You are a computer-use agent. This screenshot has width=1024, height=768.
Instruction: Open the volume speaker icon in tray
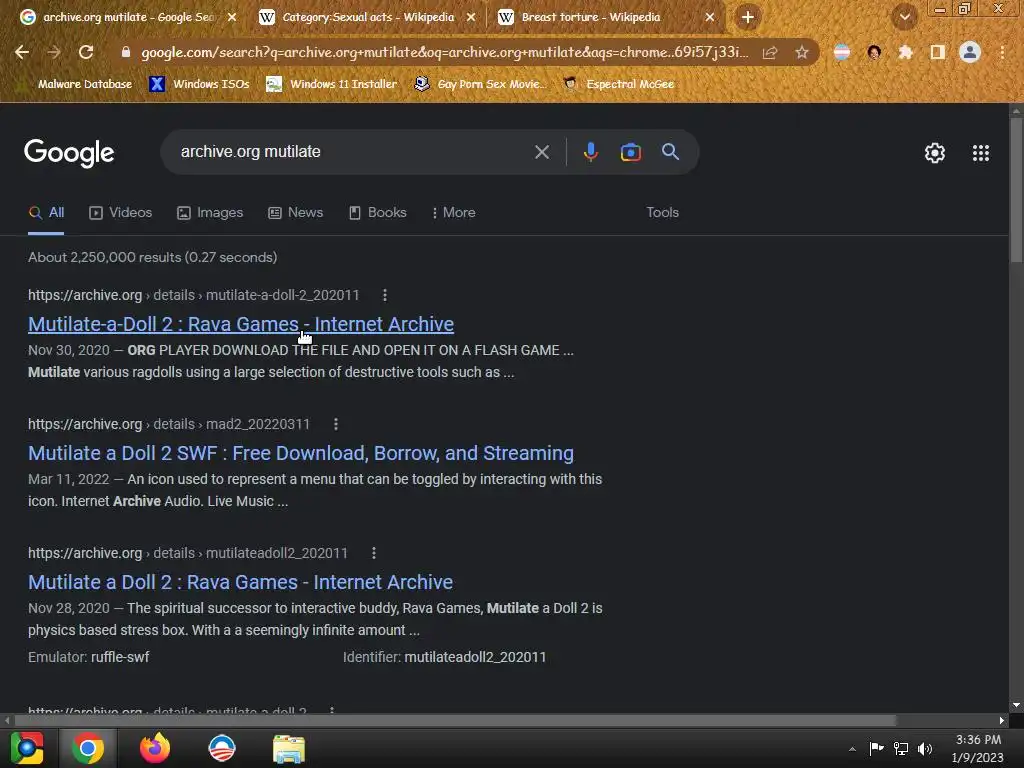925,749
